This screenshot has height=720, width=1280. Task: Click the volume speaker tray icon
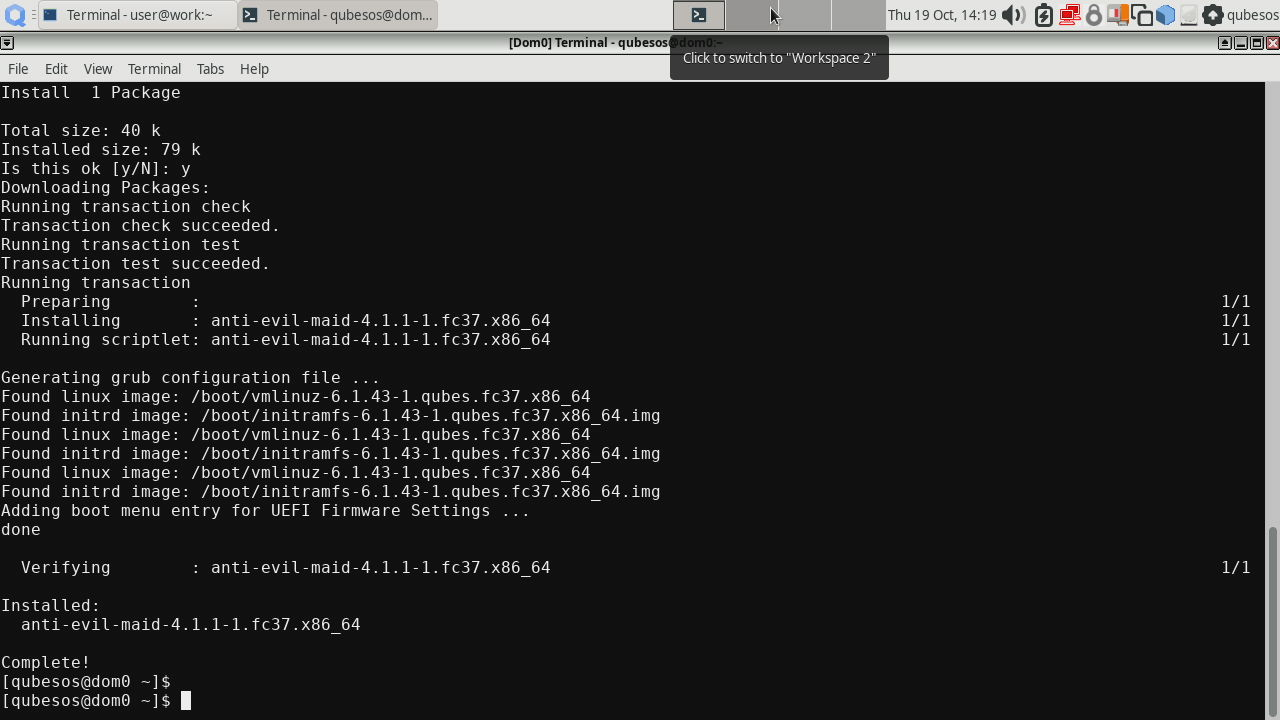1014,15
